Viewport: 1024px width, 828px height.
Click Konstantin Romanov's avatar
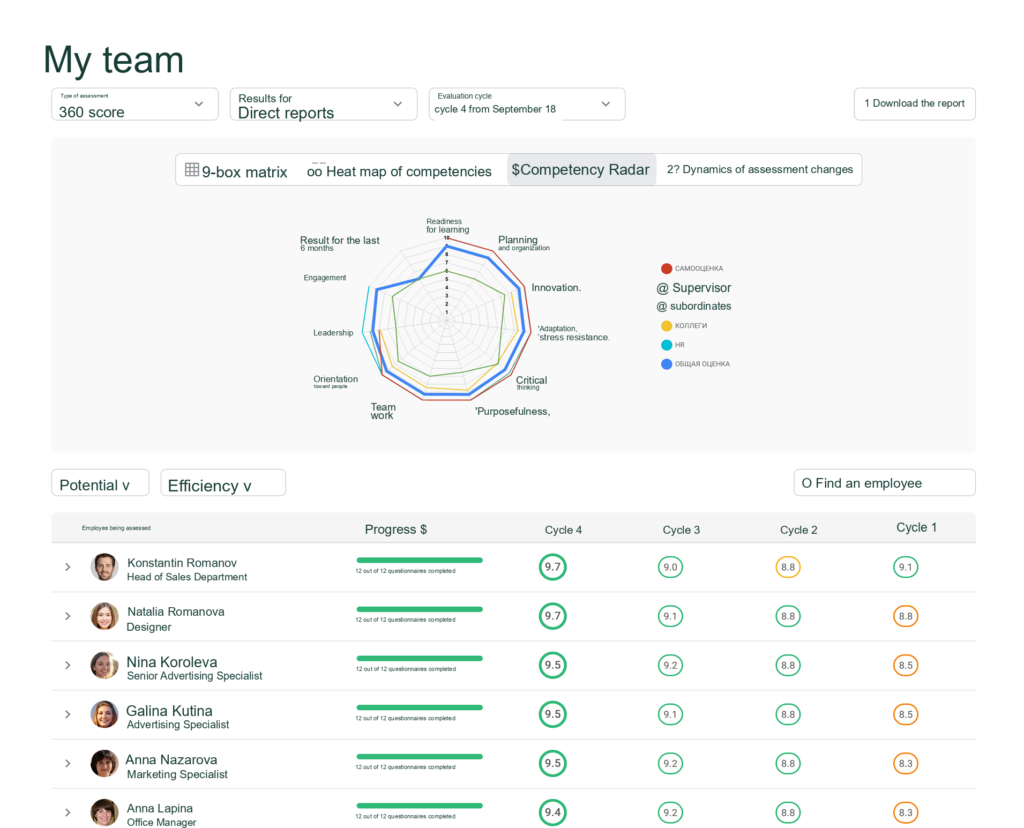pos(104,567)
